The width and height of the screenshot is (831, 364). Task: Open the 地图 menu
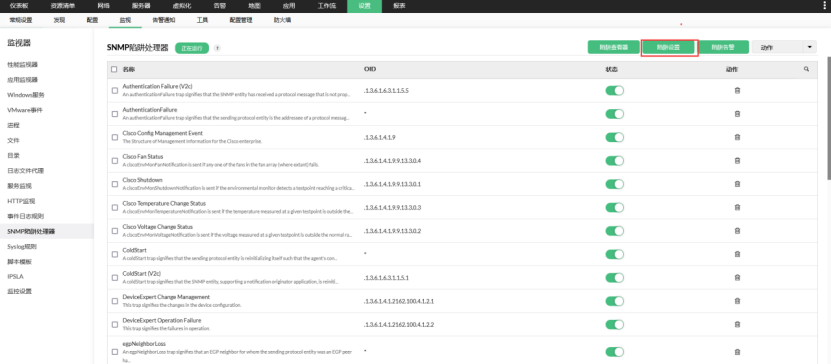pos(254,6)
